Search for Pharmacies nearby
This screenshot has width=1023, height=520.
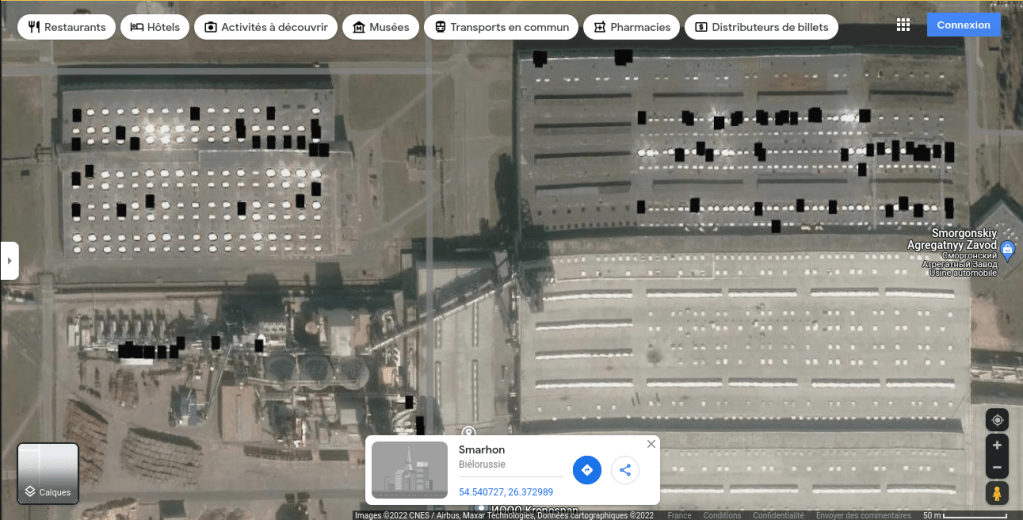pos(631,27)
